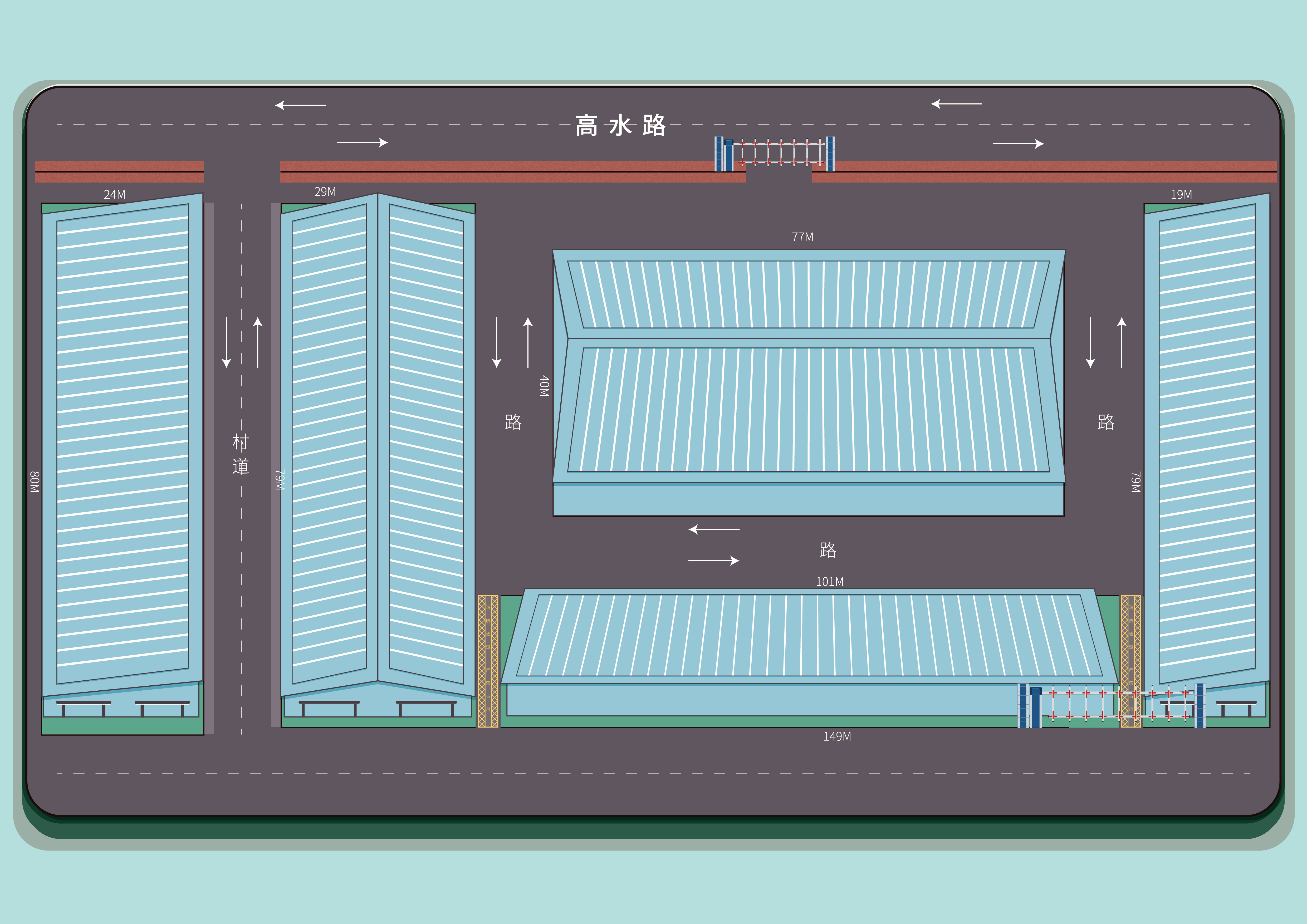Click the 79M label beside the 29M building
This screenshot has height=924, width=1307.
pos(280,480)
